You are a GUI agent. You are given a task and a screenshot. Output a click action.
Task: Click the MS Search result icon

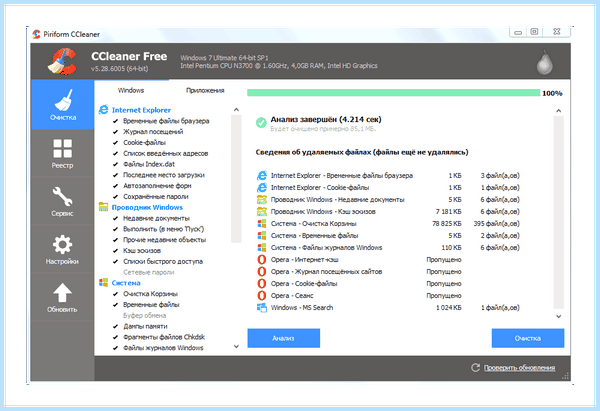point(262,307)
